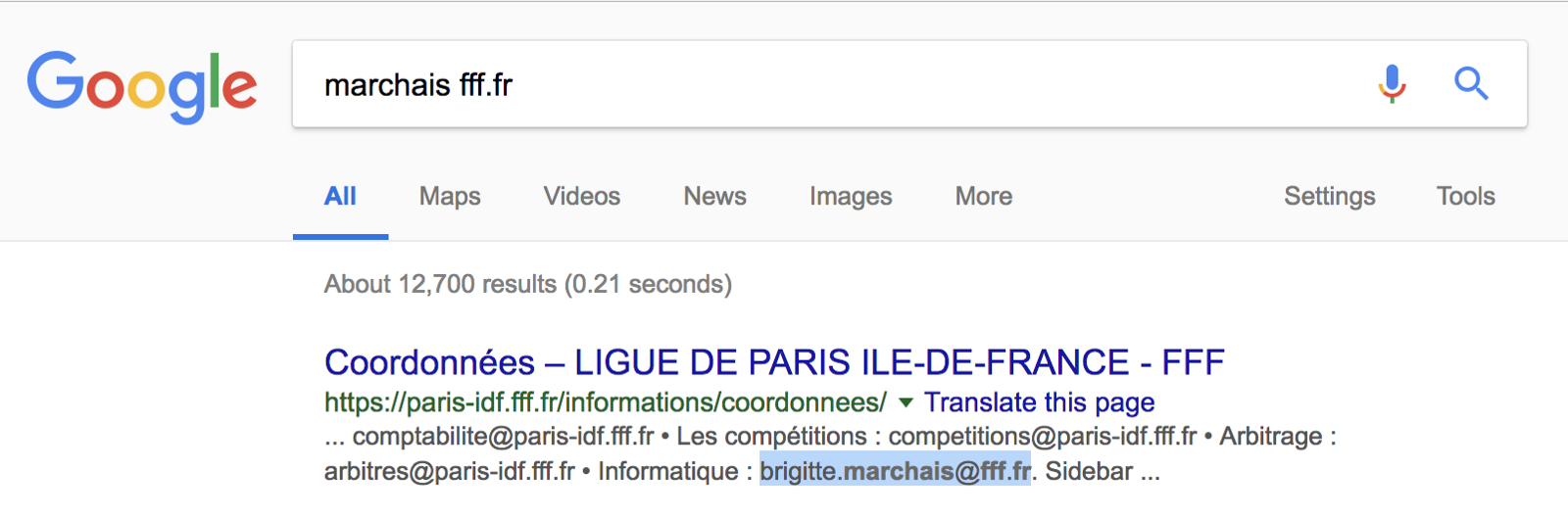Open the Settings menu
Image resolution: width=1568 pixels, height=517 pixels.
coord(1330,197)
